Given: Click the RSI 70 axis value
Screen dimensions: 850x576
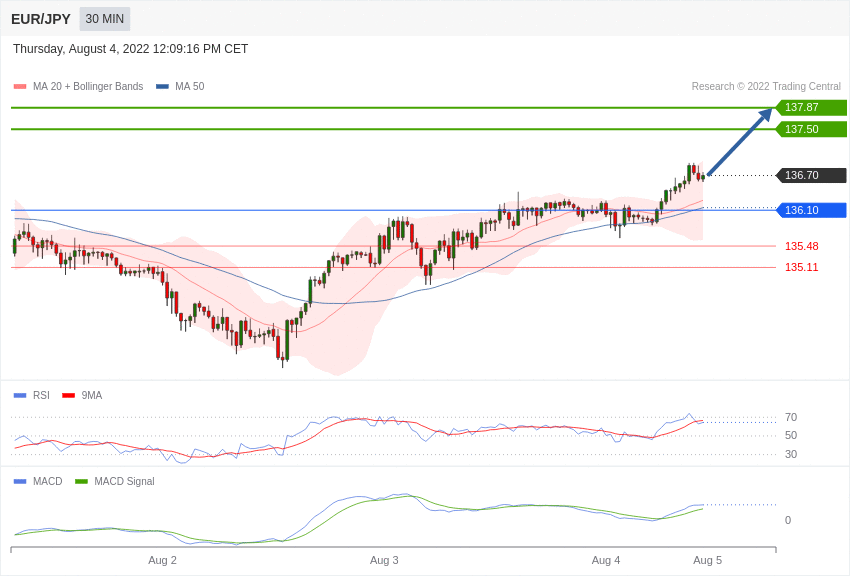Looking at the screenshot, I should pos(791,417).
